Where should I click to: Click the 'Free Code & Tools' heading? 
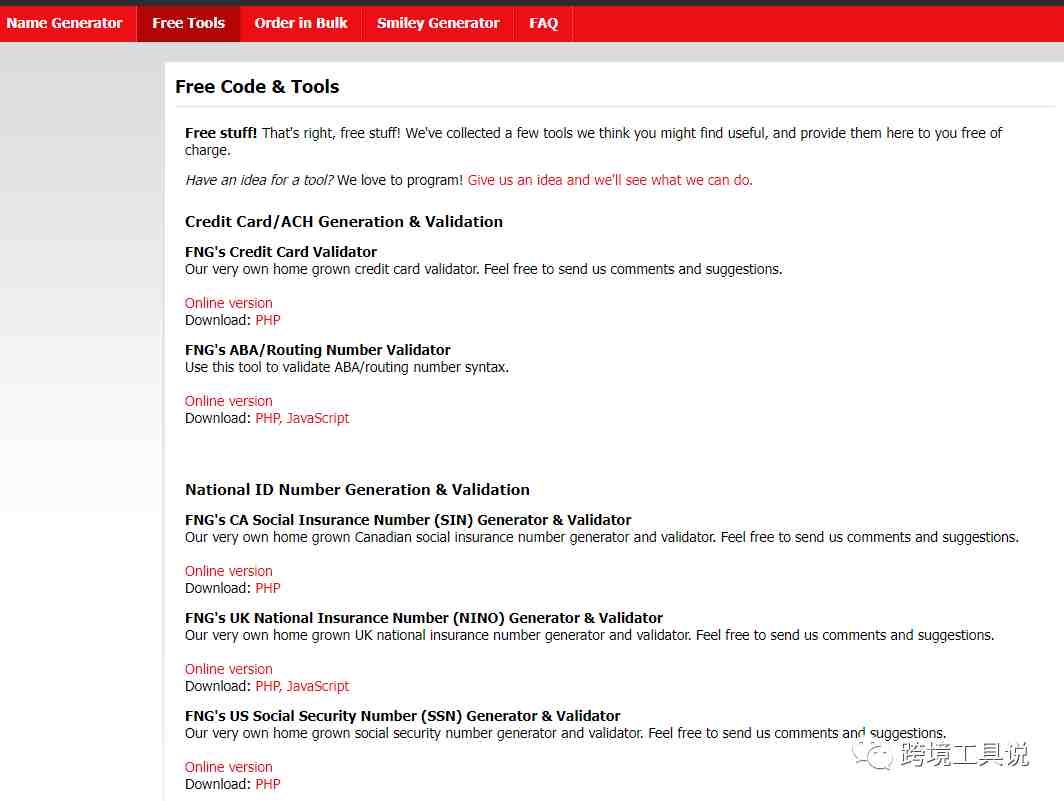[x=257, y=87]
